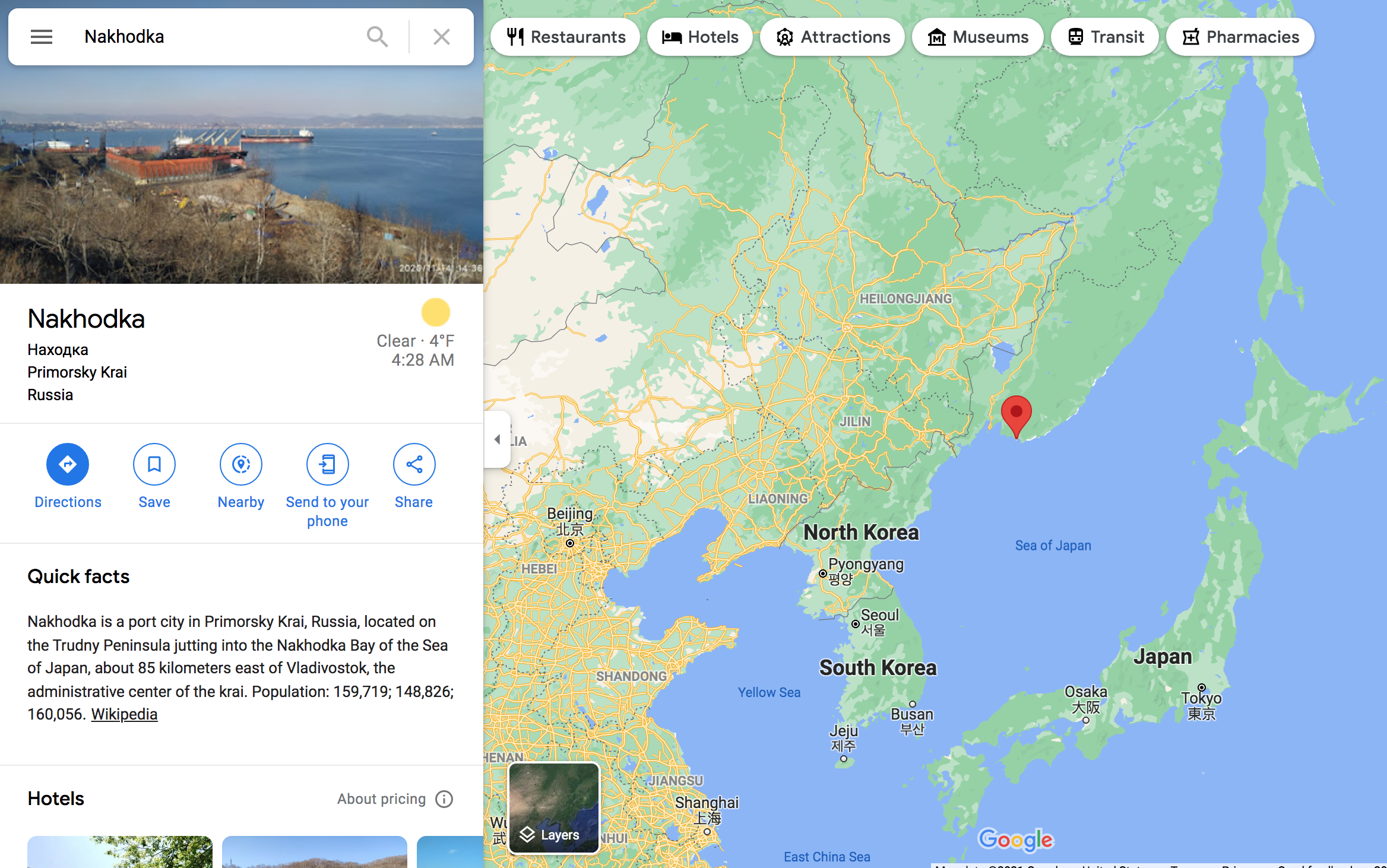The height and width of the screenshot is (868, 1387).
Task: Filter map by Hotels
Action: click(x=699, y=37)
